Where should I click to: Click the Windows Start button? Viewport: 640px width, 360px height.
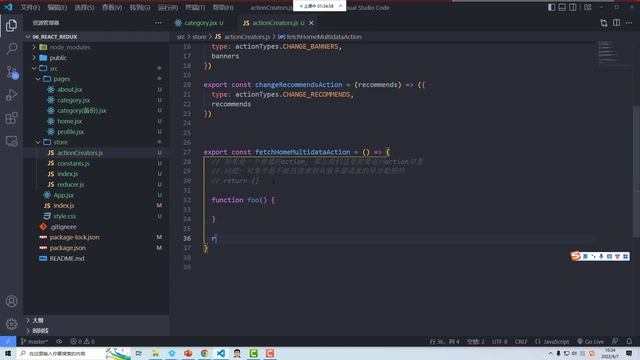click(8, 353)
